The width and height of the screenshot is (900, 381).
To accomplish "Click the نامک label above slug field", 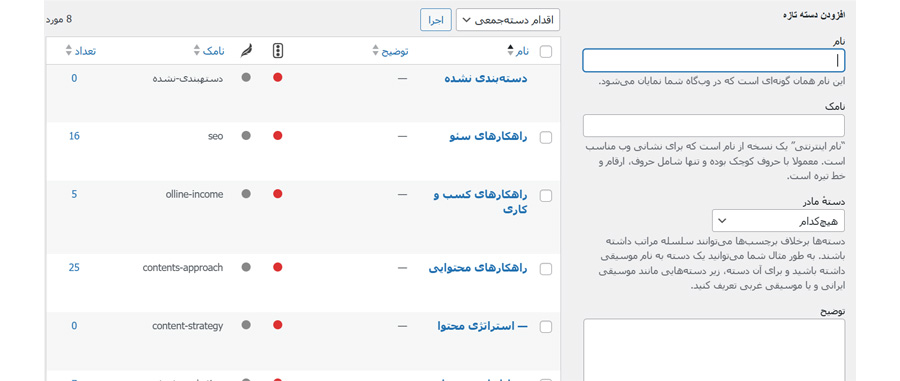I will tap(835, 106).
